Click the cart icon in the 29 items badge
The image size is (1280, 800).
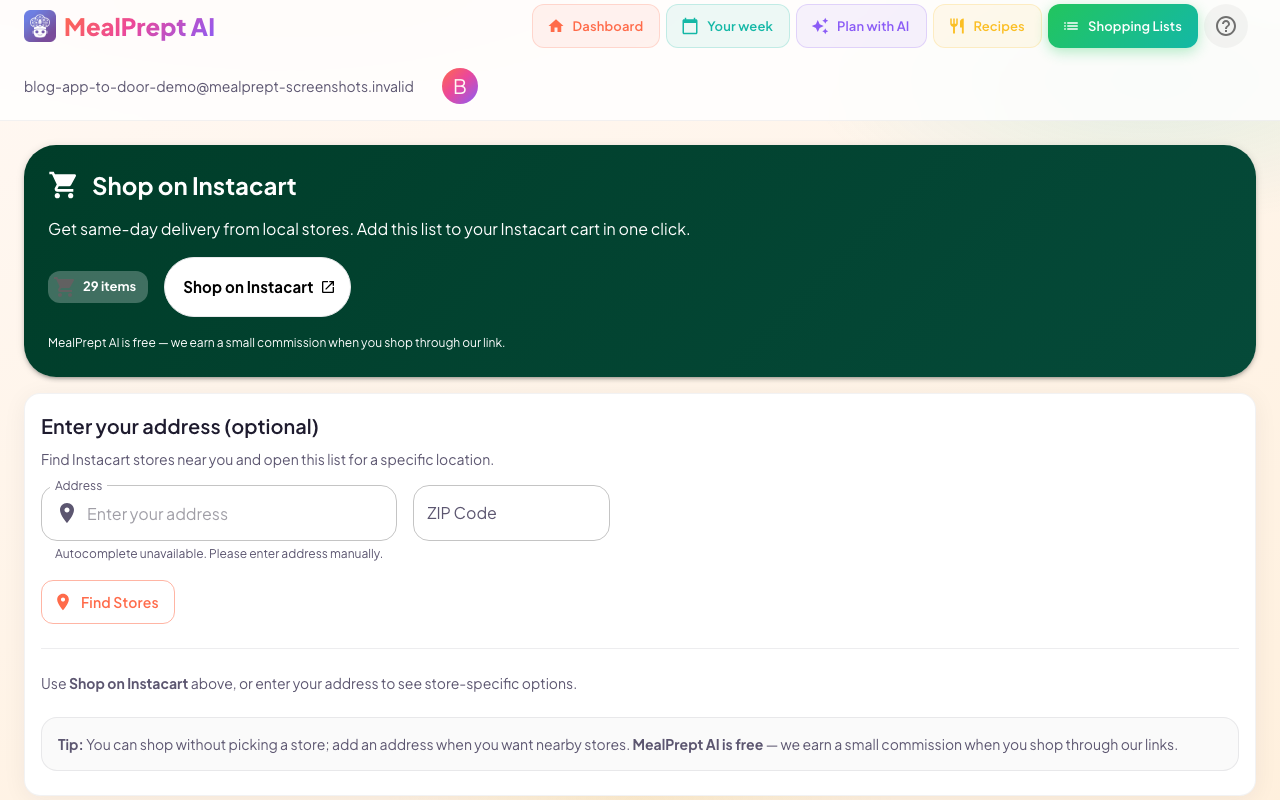(x=67, y=287)
